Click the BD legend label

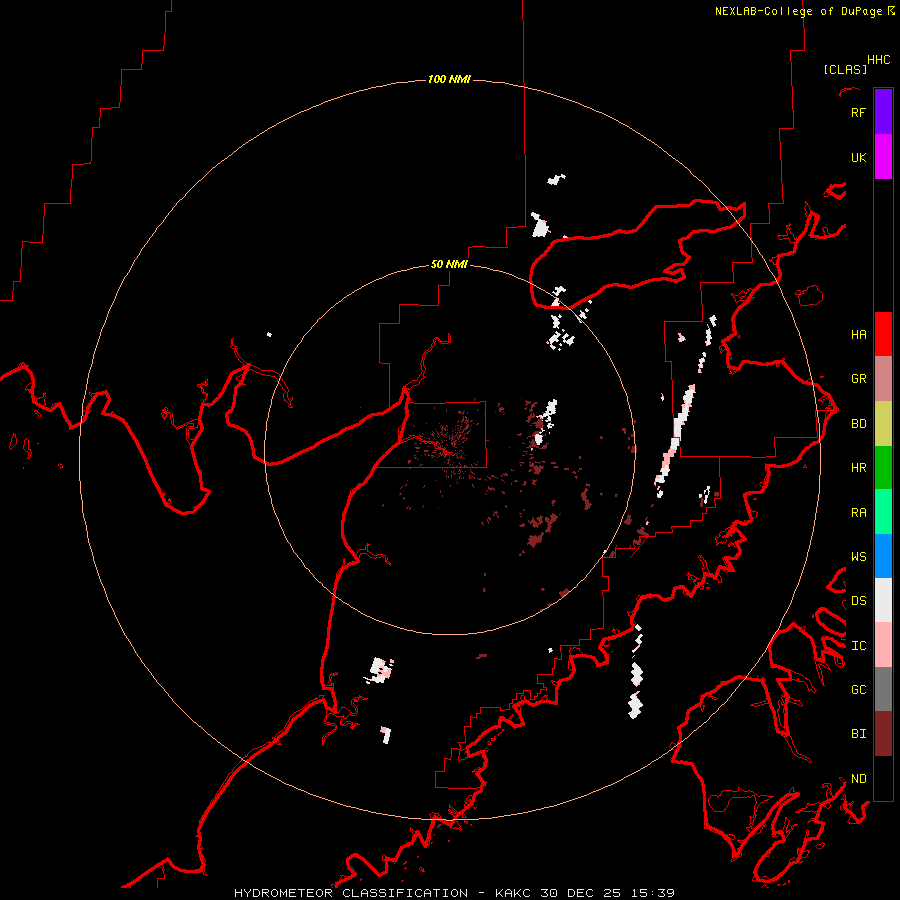[x=858, y=423]
